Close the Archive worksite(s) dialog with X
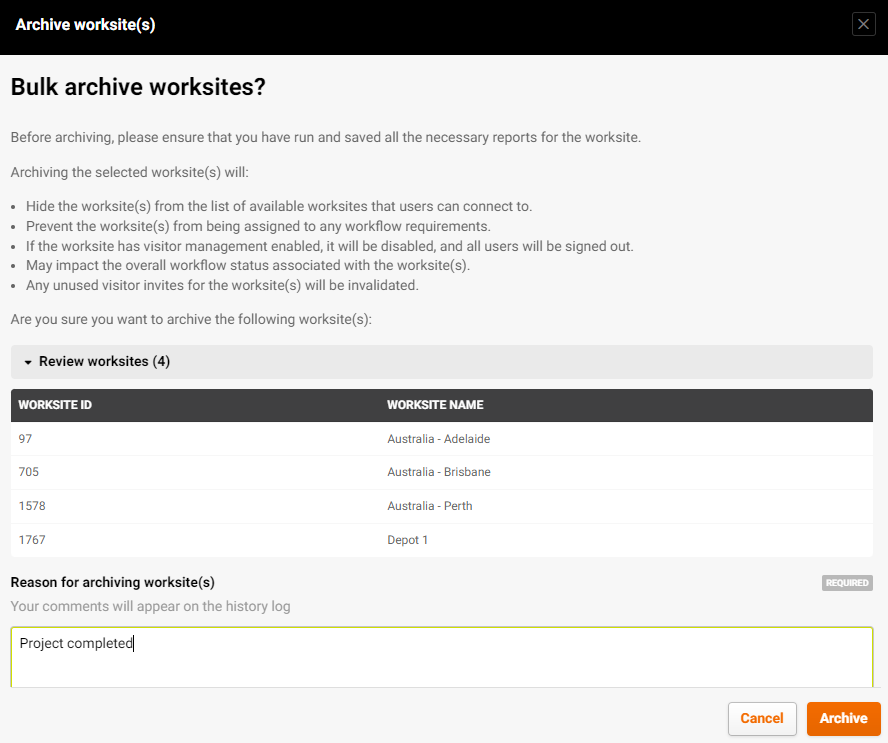 863,24
